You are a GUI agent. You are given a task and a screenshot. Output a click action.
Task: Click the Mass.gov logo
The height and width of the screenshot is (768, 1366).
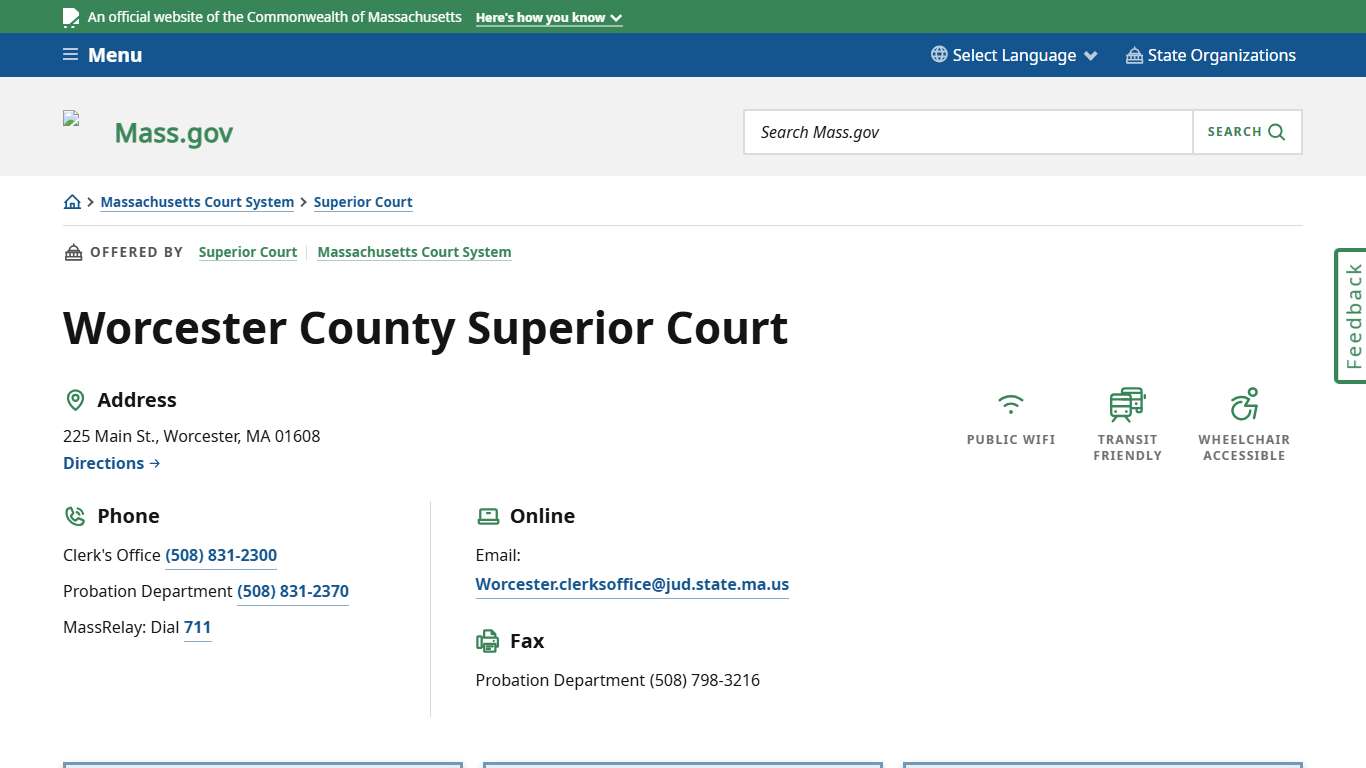pyautogui.click(x=172, y=131)
